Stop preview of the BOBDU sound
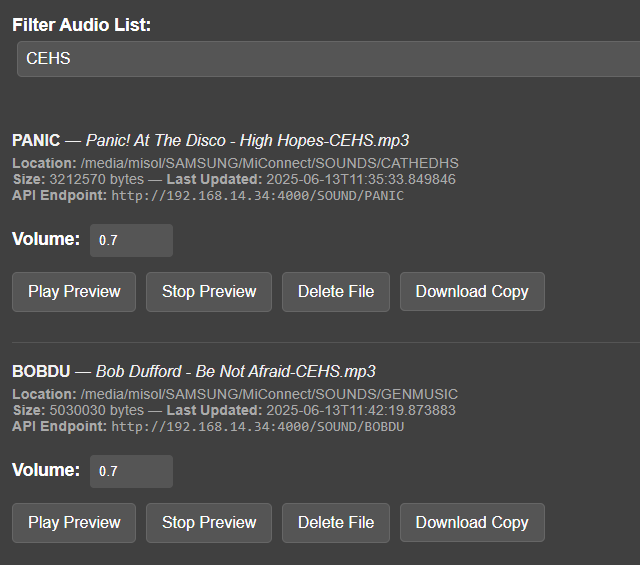Image resolution: width=640 pixels, height=565 pixels. click(x=209, y=522)
